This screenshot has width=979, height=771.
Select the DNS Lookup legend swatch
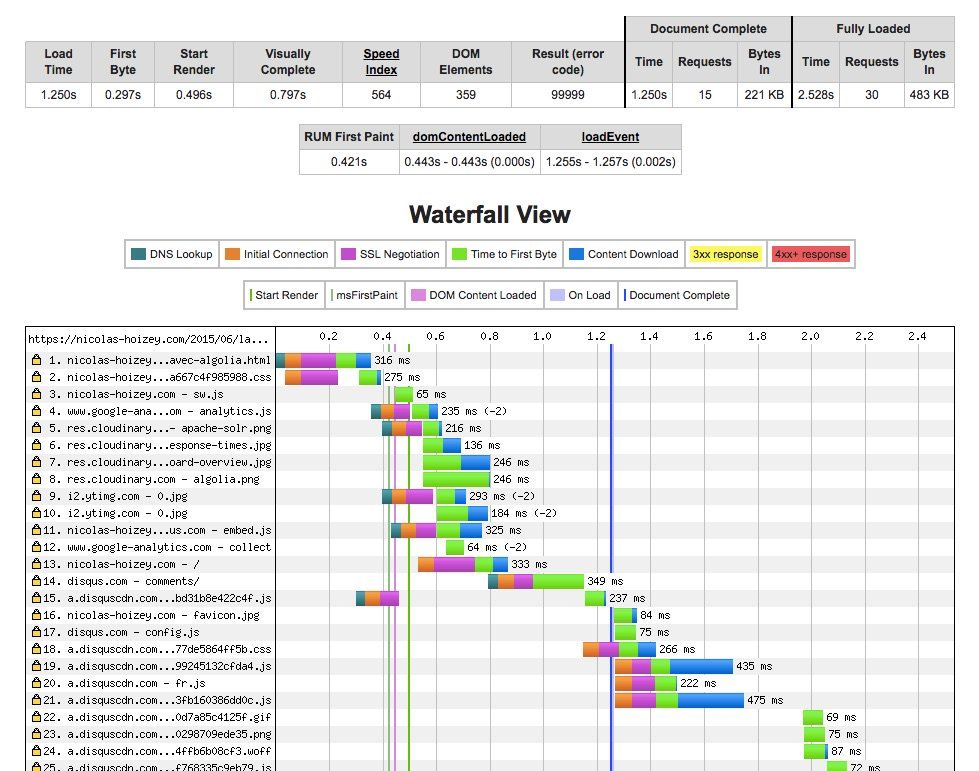[x=138, y=254]
